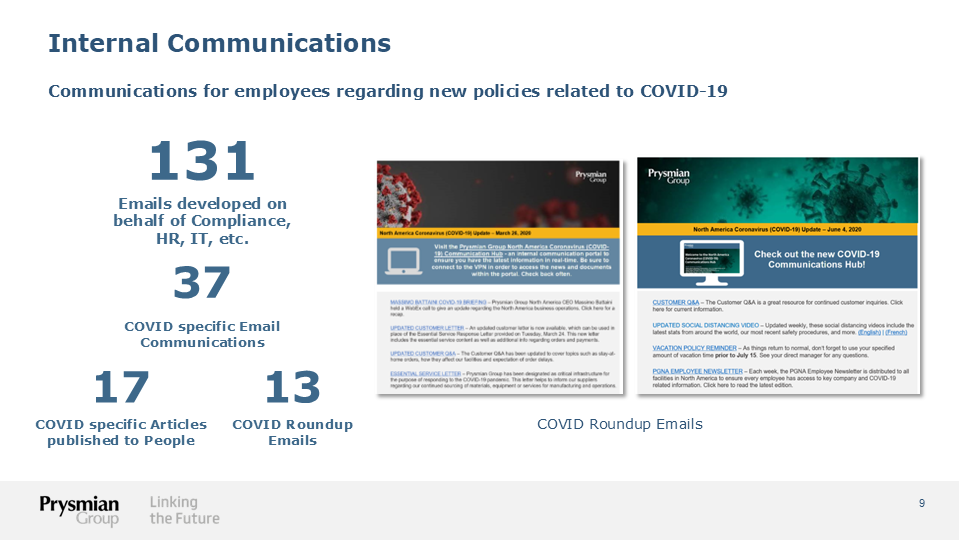Select 'COVID Roundup Emails' label under 13
Screen dimensions: 960x540
(293, 432)
